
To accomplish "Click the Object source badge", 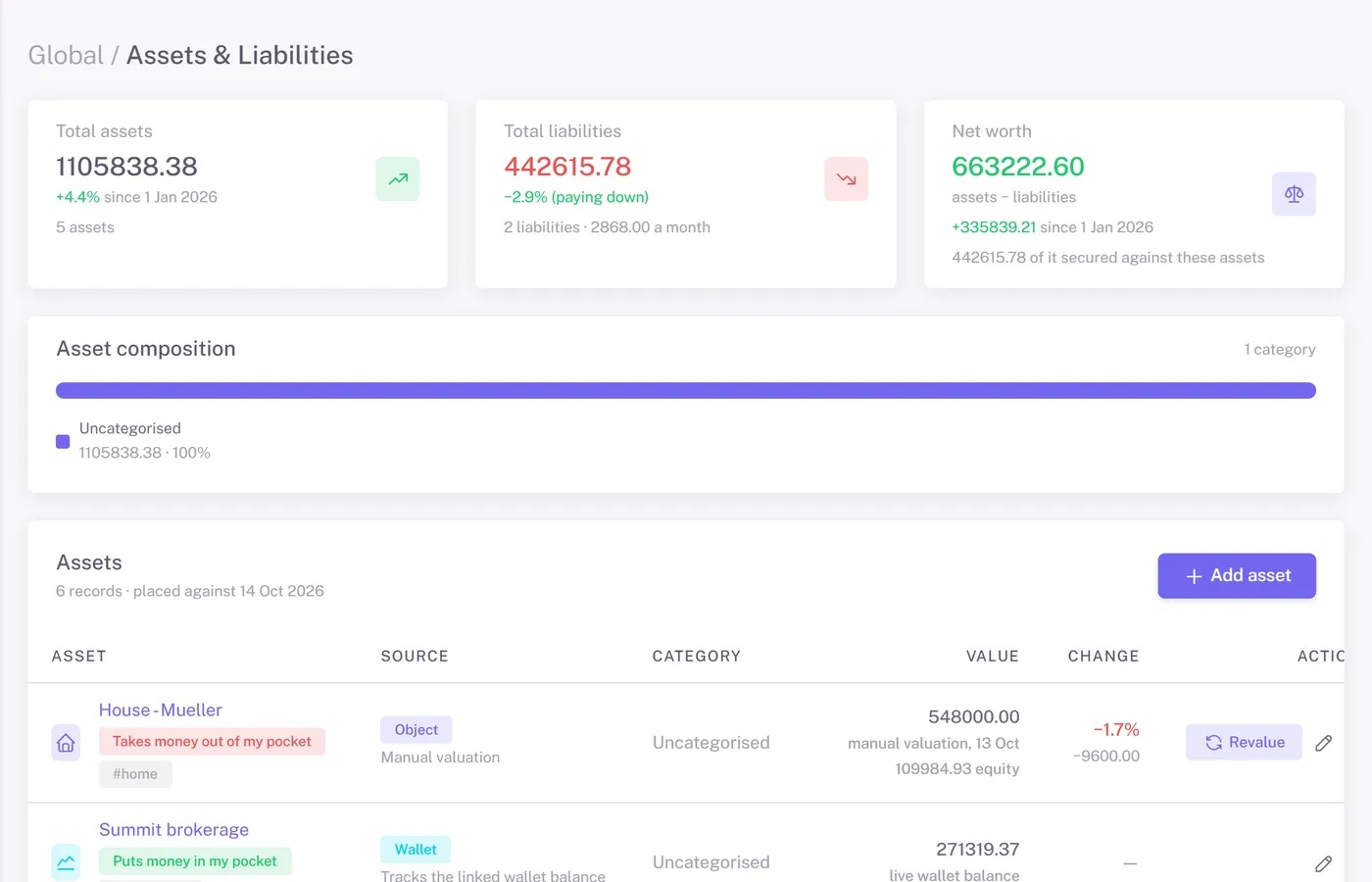I will (x=416, y=729).
